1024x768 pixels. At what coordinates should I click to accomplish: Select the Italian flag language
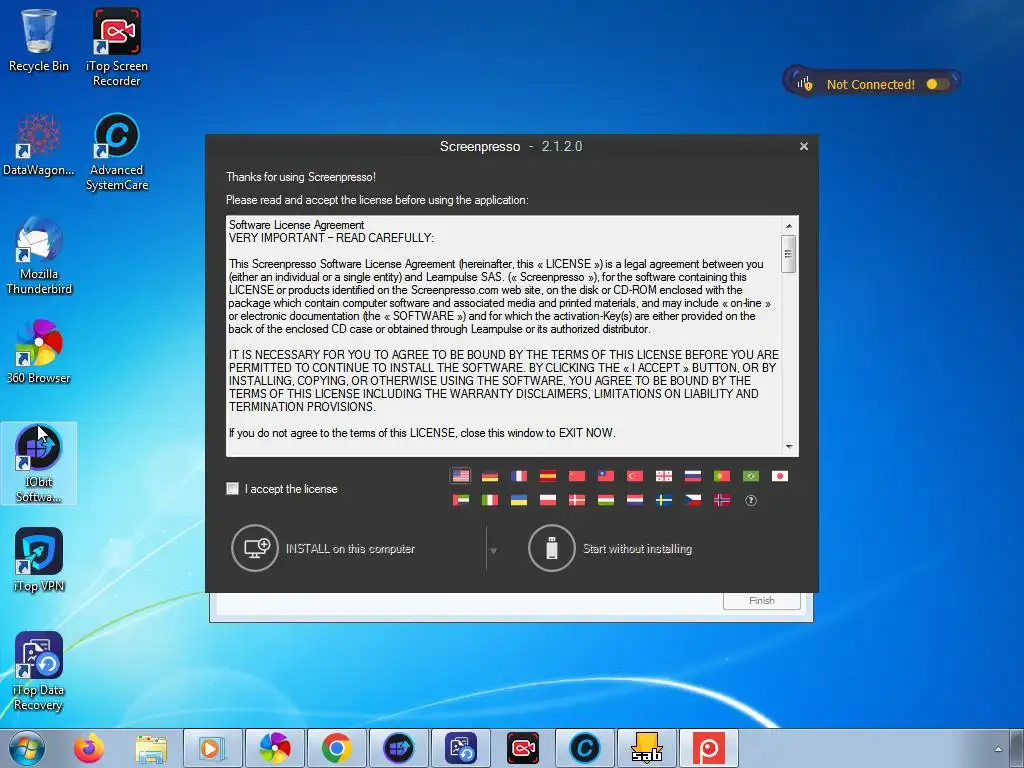coord(490,500)
